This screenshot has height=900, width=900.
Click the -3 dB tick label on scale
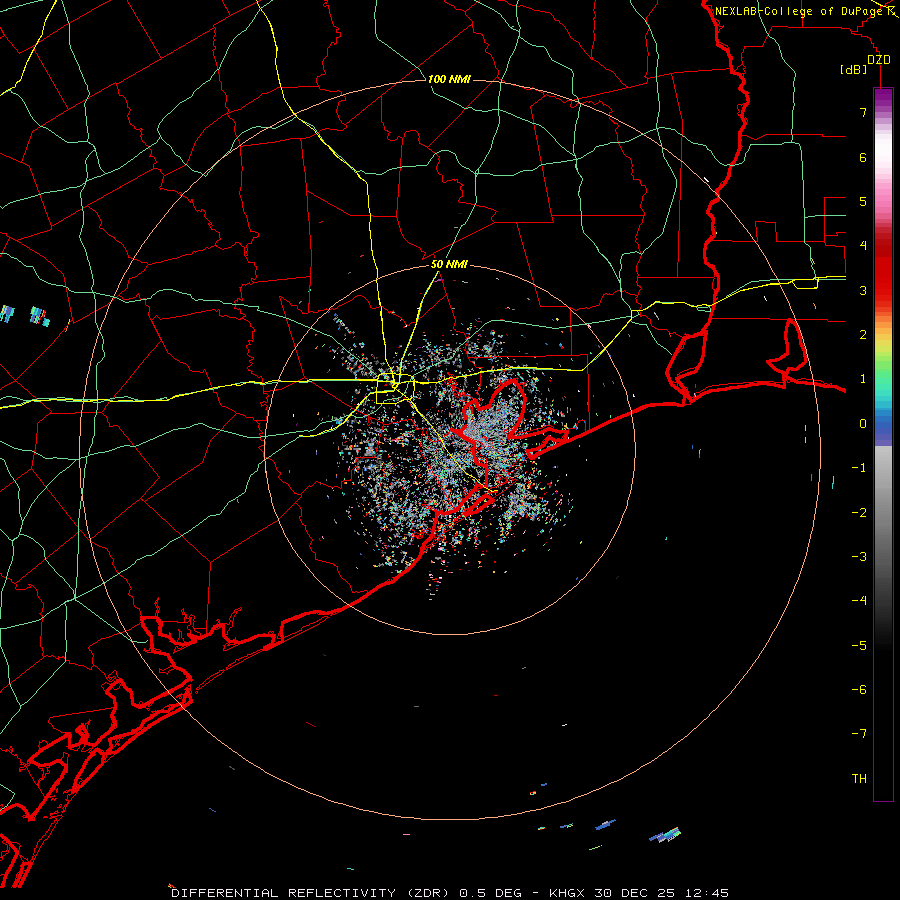coord(859,557)
